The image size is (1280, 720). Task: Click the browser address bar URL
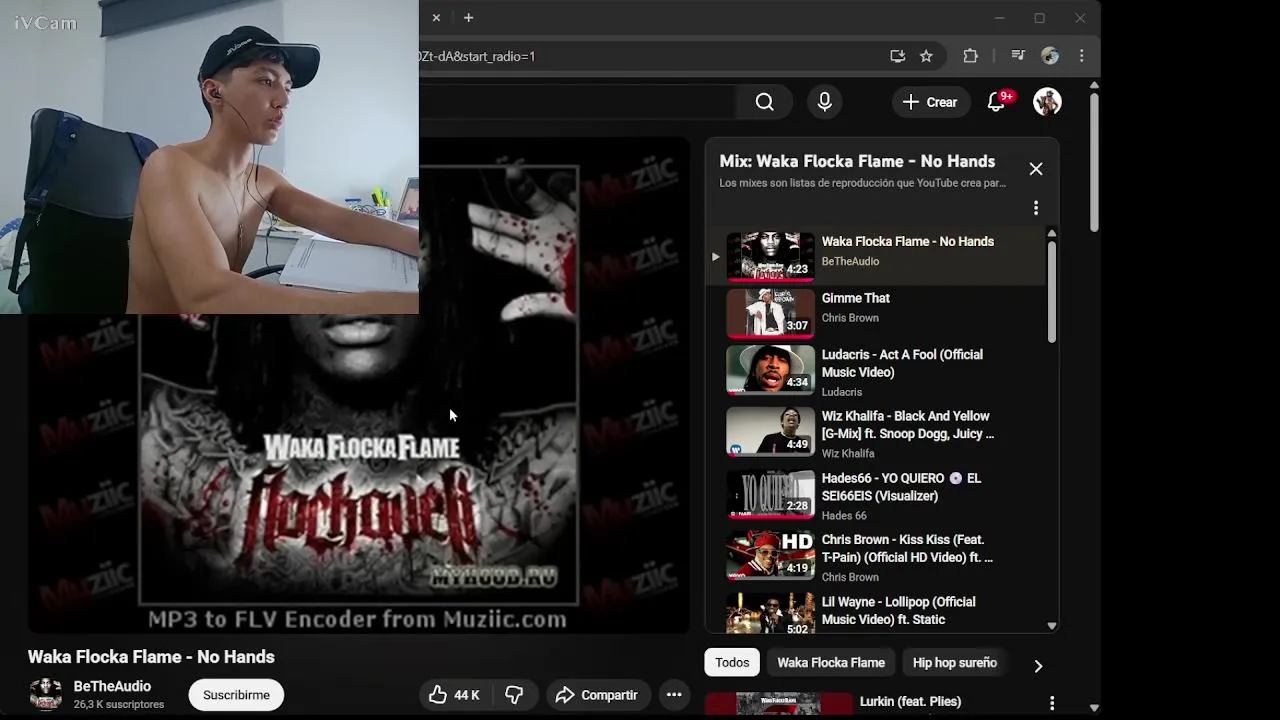point(477,56)
